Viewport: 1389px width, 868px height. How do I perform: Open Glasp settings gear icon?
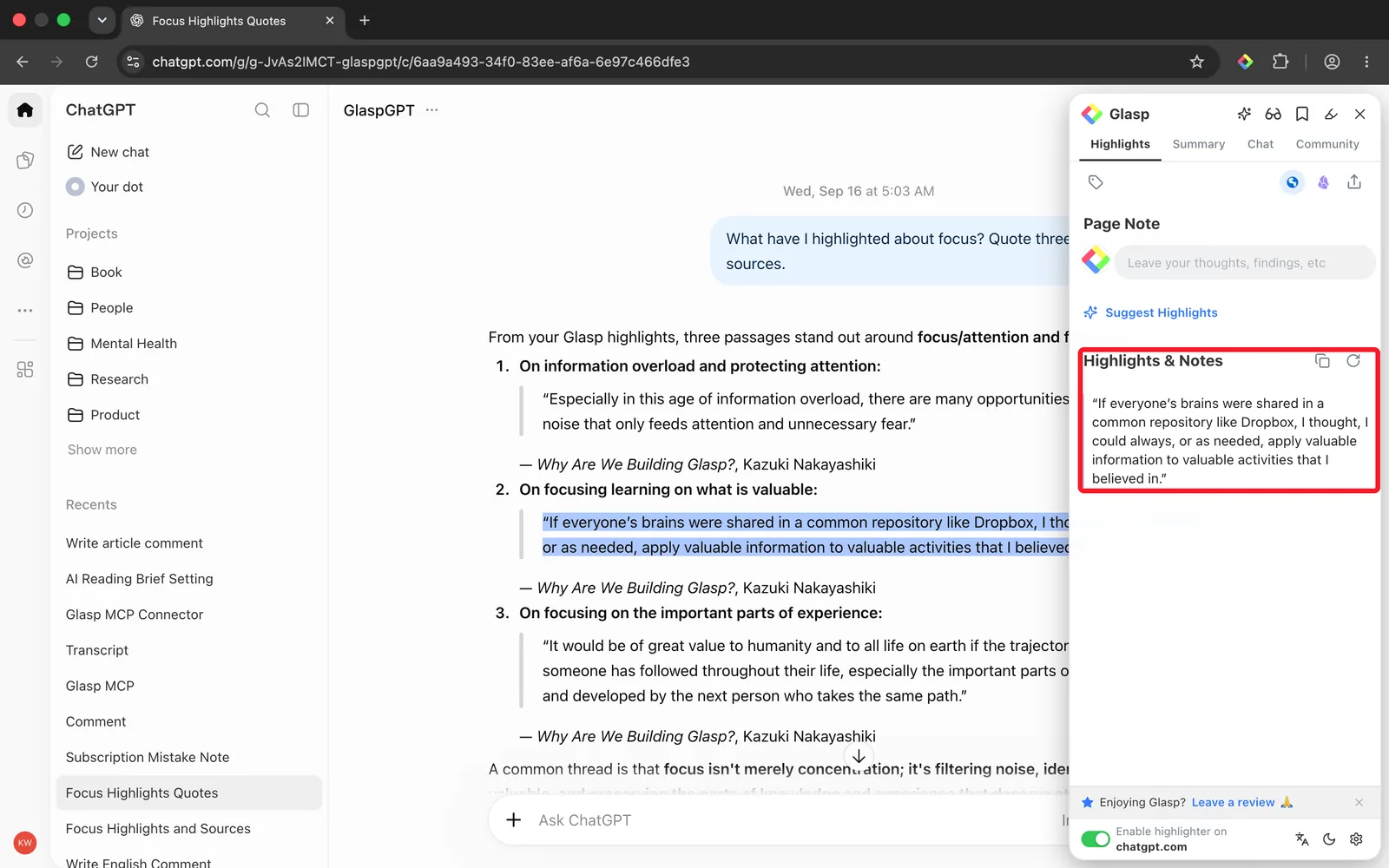click(x=1356, y=838)
